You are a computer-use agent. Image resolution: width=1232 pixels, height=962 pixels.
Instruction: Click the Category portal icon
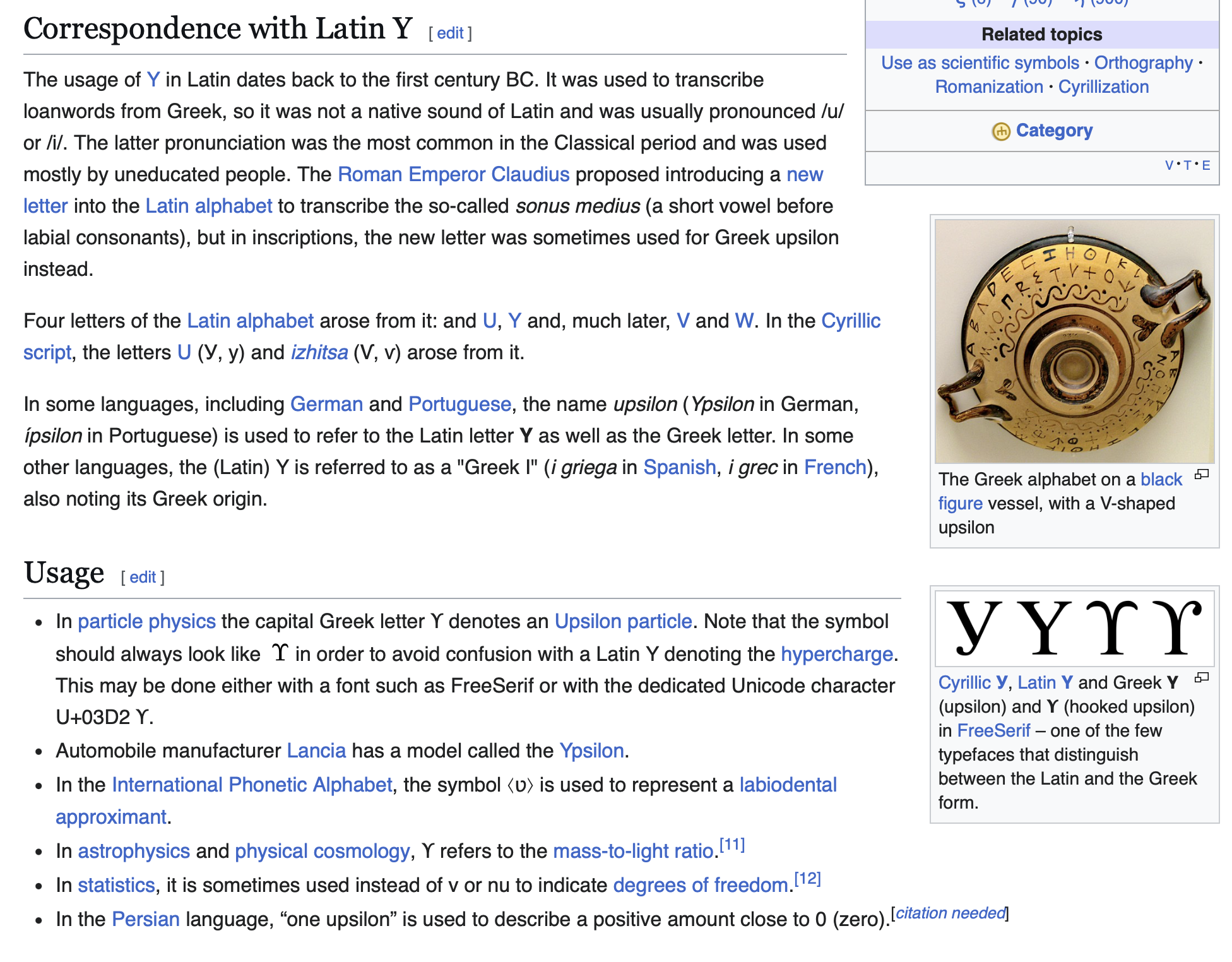coord(1001,131)
